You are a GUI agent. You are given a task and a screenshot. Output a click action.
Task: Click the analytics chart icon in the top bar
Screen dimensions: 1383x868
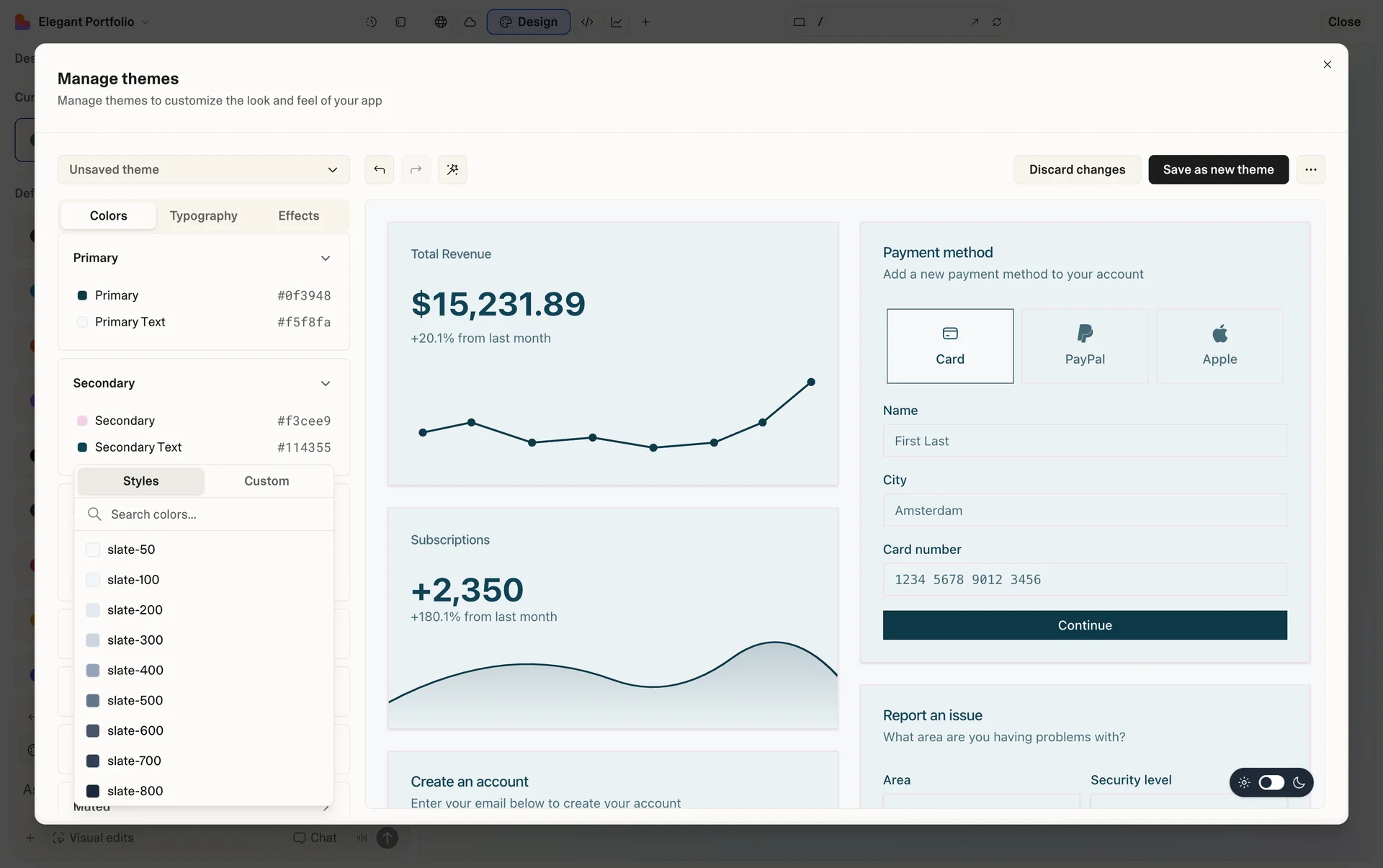[x=617, y=22]
